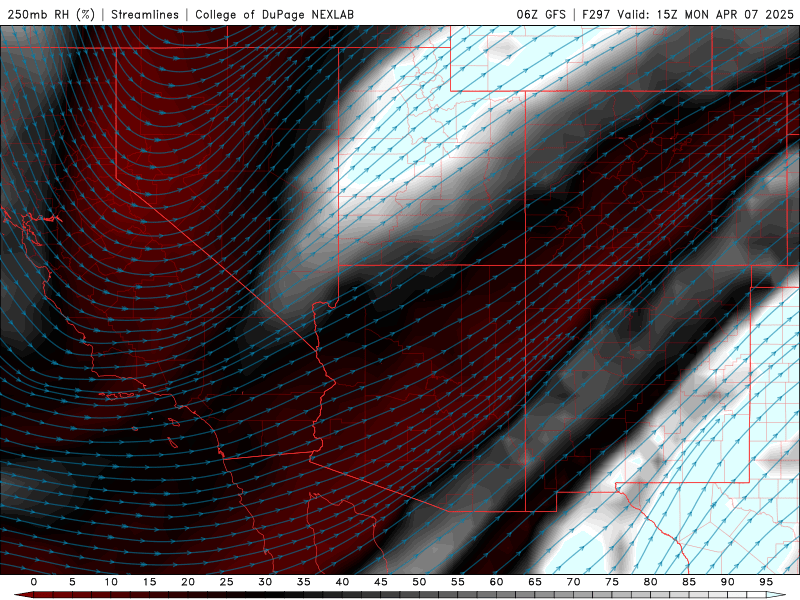Click the colorbar label '5'
The width and height of the screenshot is (800, 600).
coord(72,582)
